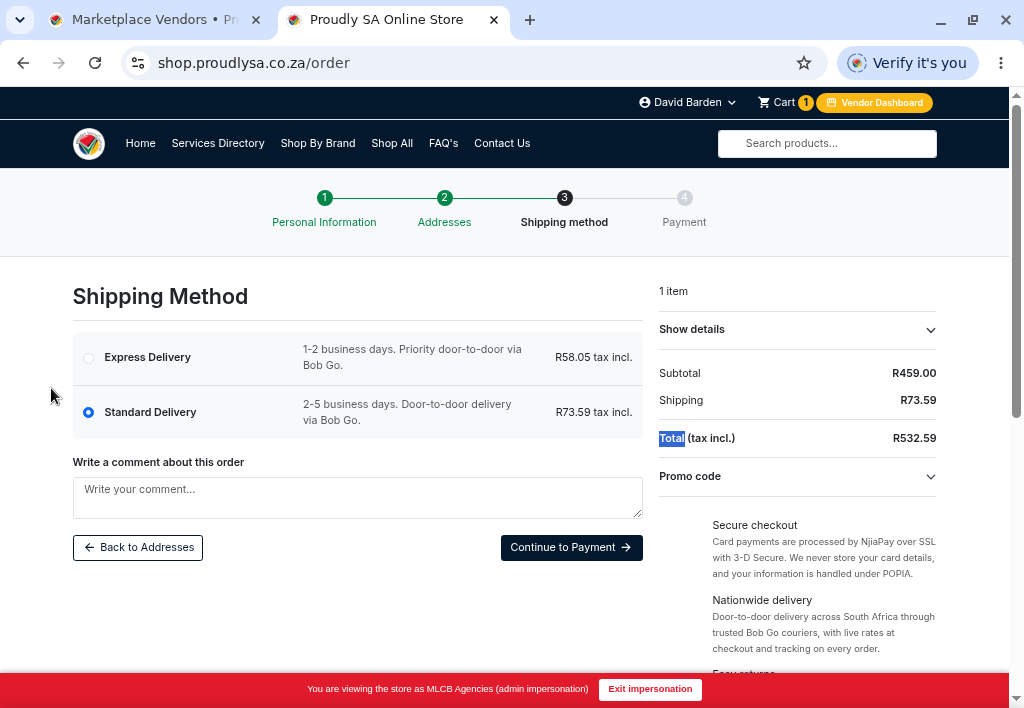Screen dimensions: 1024x708
Task: Click the R459.00 subtotal value
Action: (x=914, y=374)
